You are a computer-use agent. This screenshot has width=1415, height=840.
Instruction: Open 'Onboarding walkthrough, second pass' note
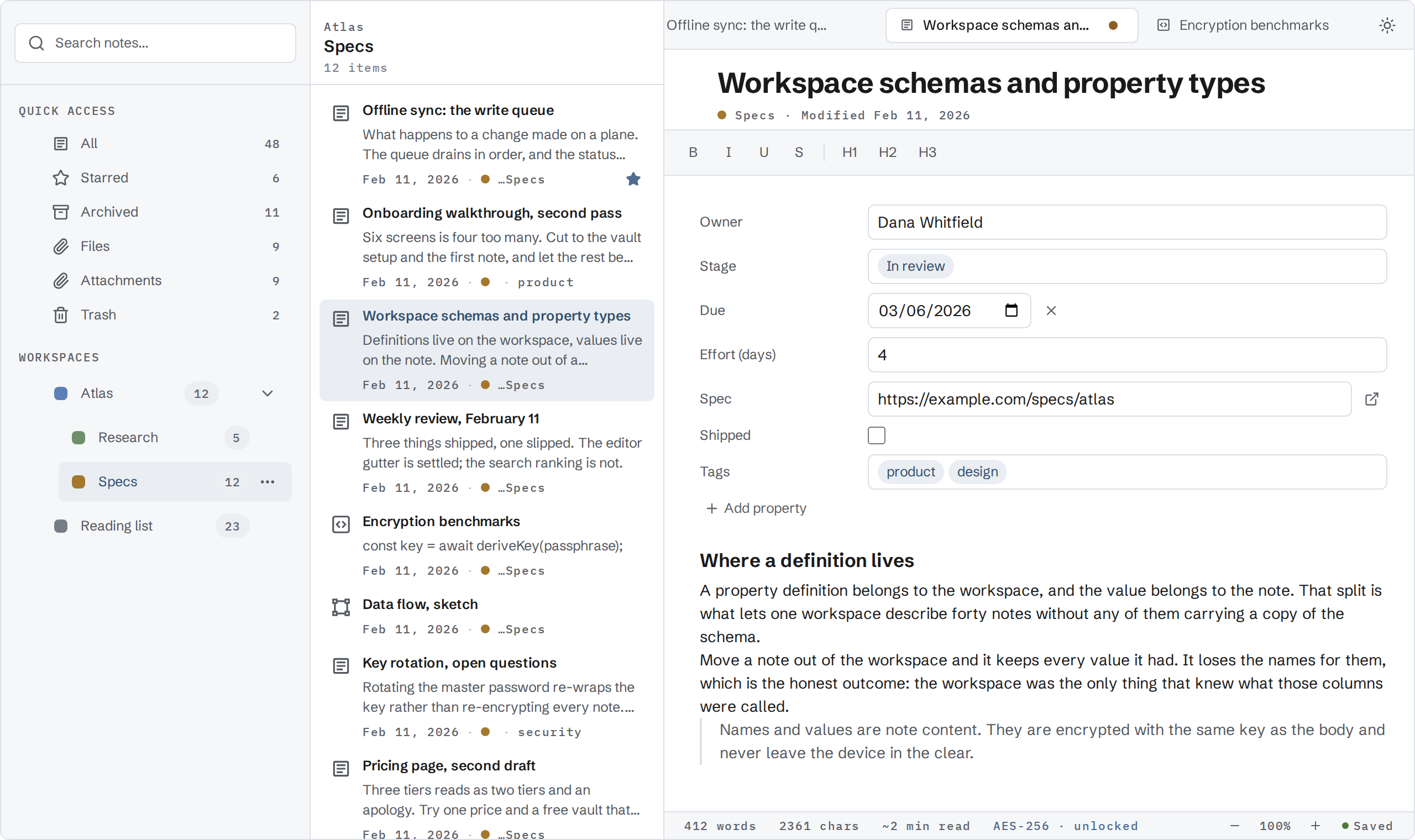pyautogui.click(x=487, y=248)
